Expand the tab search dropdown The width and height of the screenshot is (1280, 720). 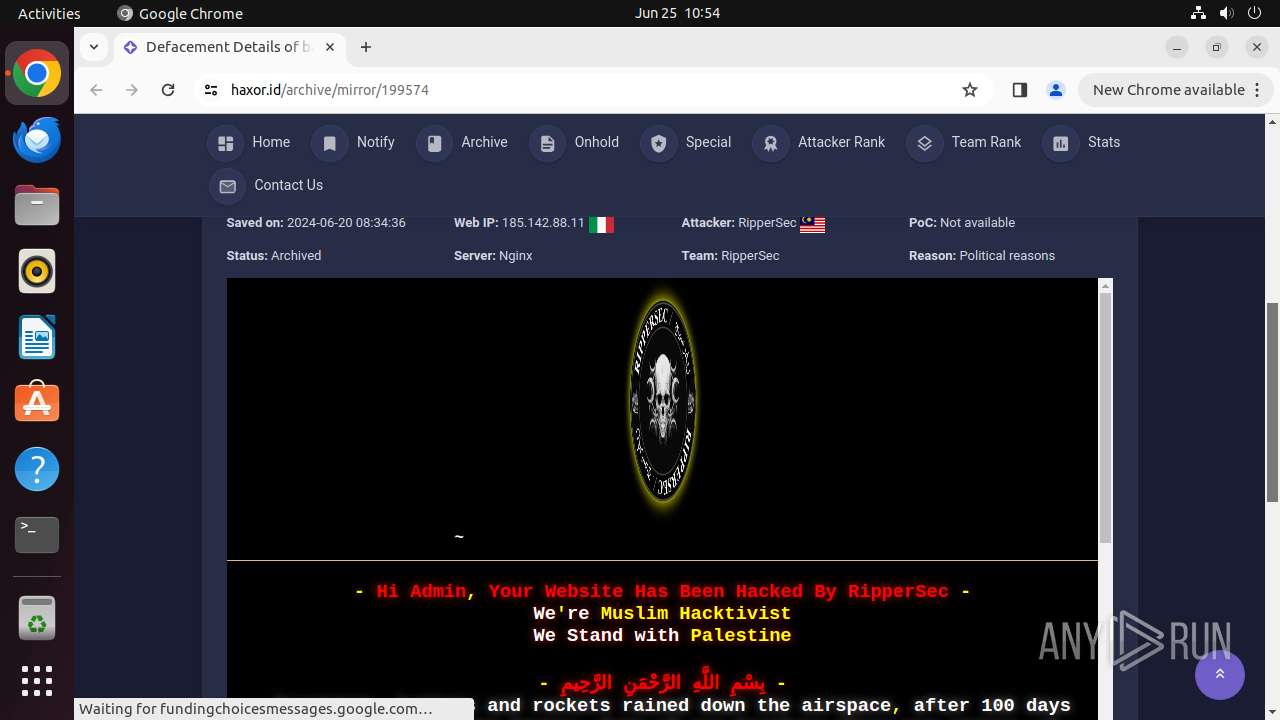[93, 47]
